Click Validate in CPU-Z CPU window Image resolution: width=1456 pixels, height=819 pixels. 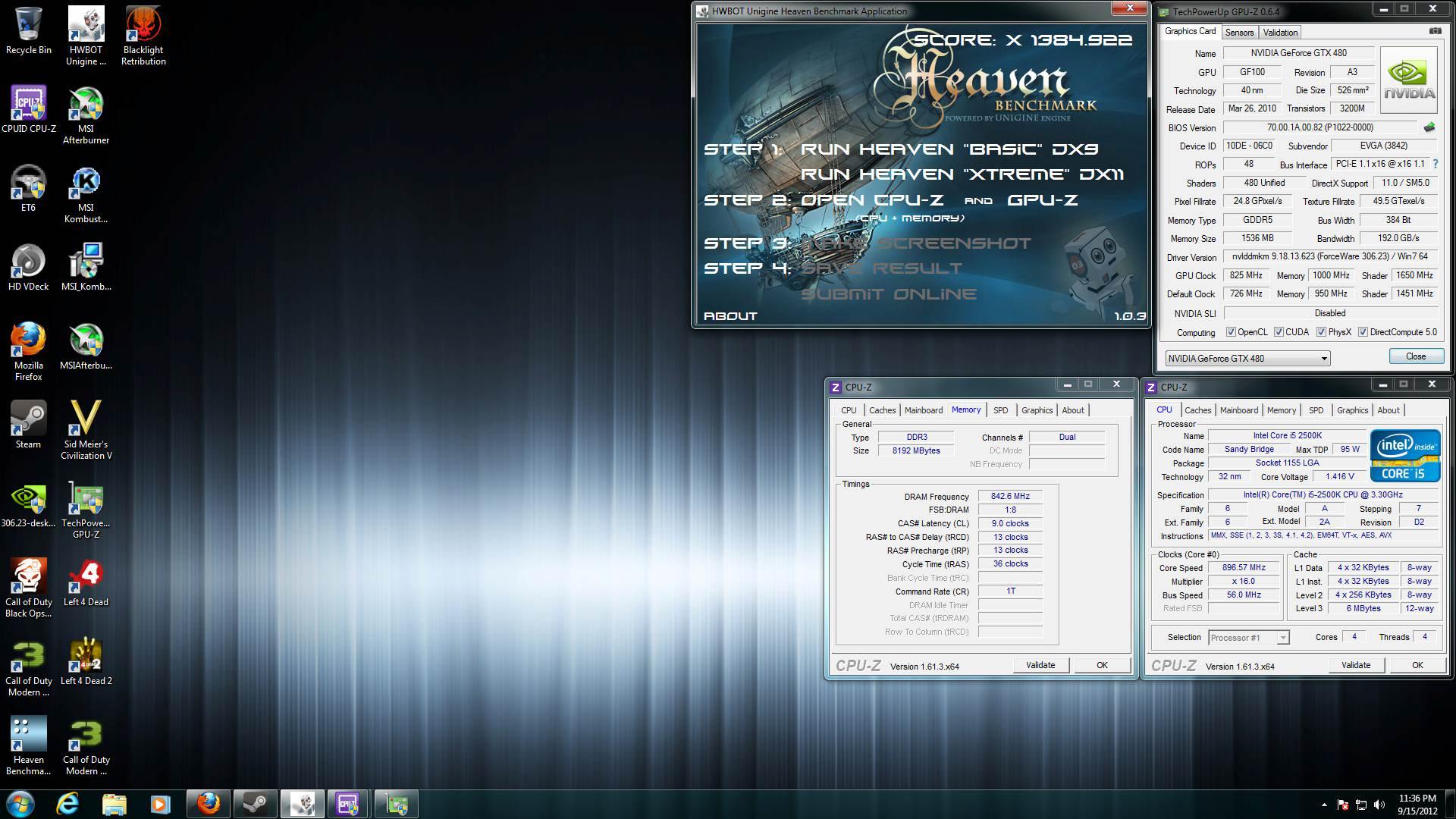click(1355, 665)
